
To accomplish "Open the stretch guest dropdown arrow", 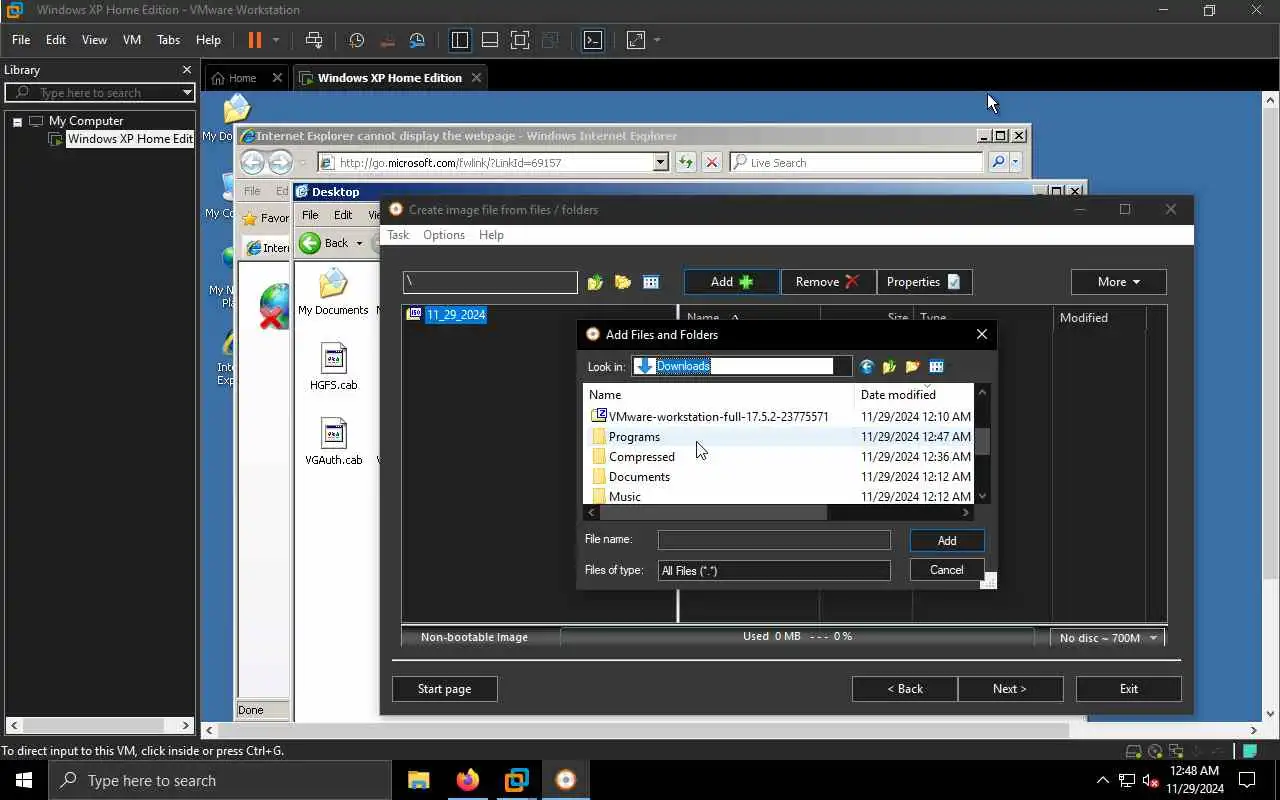I will point(657,40).
